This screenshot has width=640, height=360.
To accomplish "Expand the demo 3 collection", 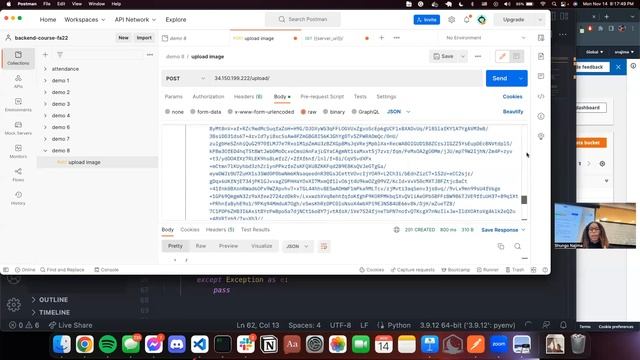I will 45,104.
